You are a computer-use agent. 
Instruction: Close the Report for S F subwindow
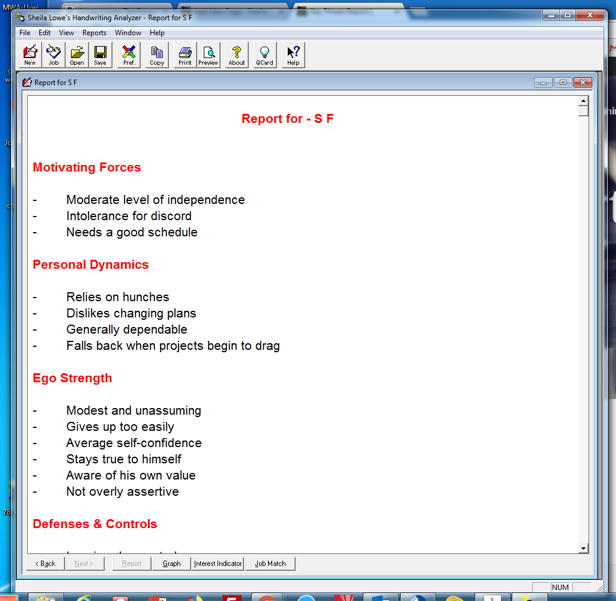pyautogui.click(x=583, y=82)
